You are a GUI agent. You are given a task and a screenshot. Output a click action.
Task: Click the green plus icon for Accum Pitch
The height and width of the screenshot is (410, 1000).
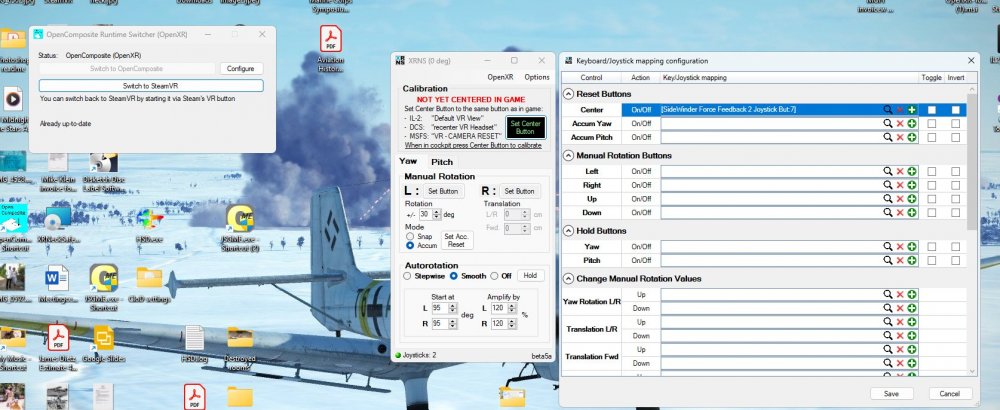912,137
